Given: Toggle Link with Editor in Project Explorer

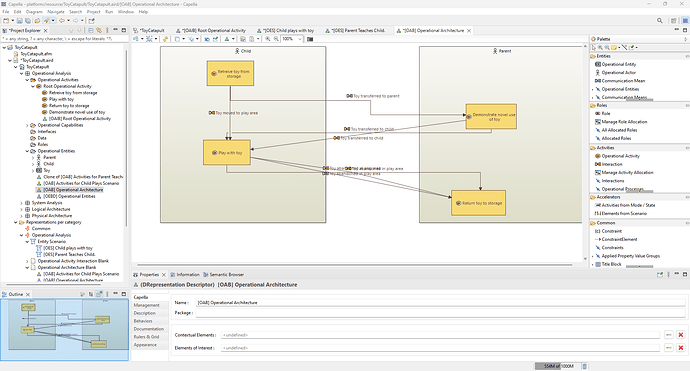Looking at the screenshot, I should 99,30.
